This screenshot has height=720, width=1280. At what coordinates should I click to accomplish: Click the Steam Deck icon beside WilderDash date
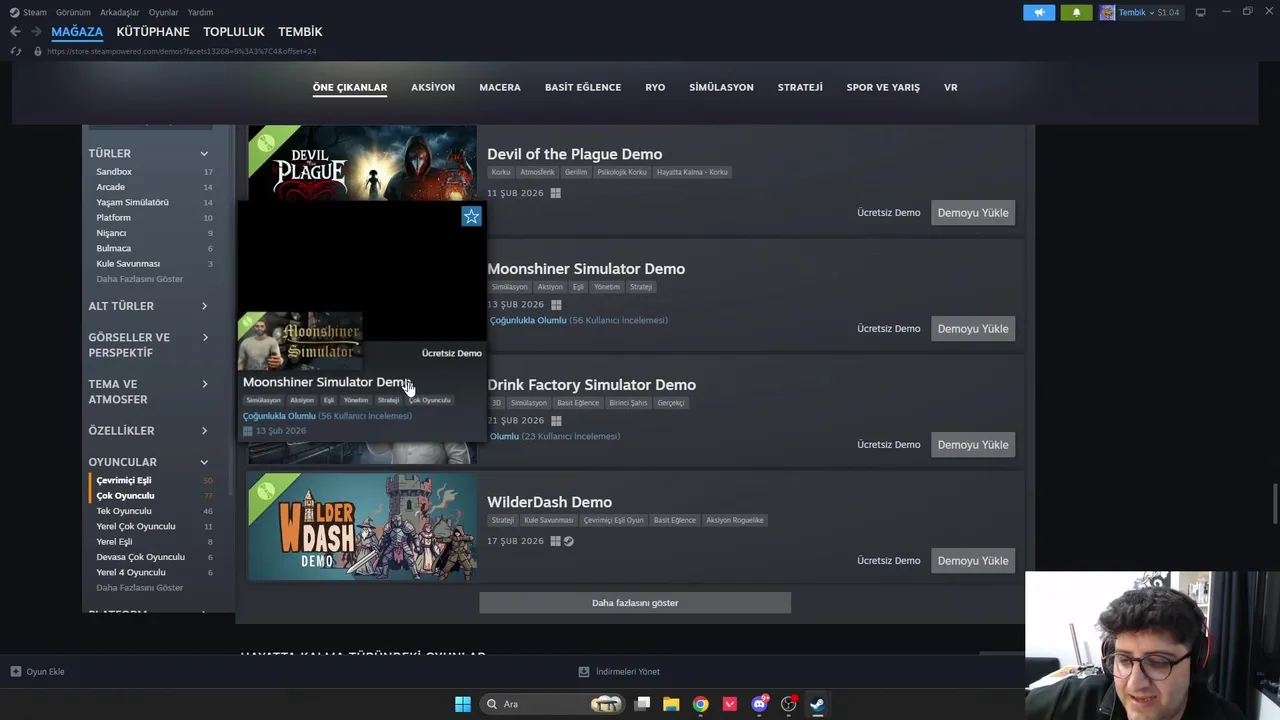coord(569,541)
